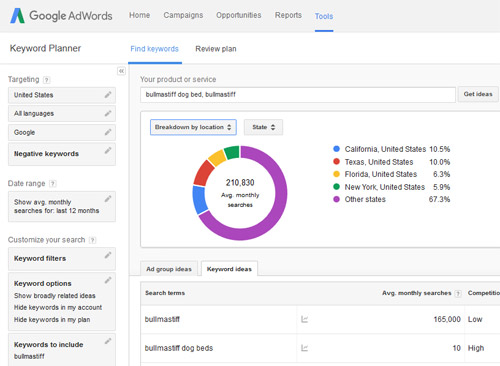Open the State dropdown
This screenshot has height=366, width=500.
263,127
